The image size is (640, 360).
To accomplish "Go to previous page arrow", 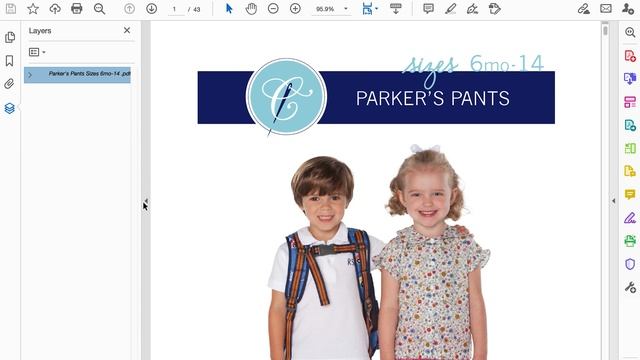I will coord(129,9).
